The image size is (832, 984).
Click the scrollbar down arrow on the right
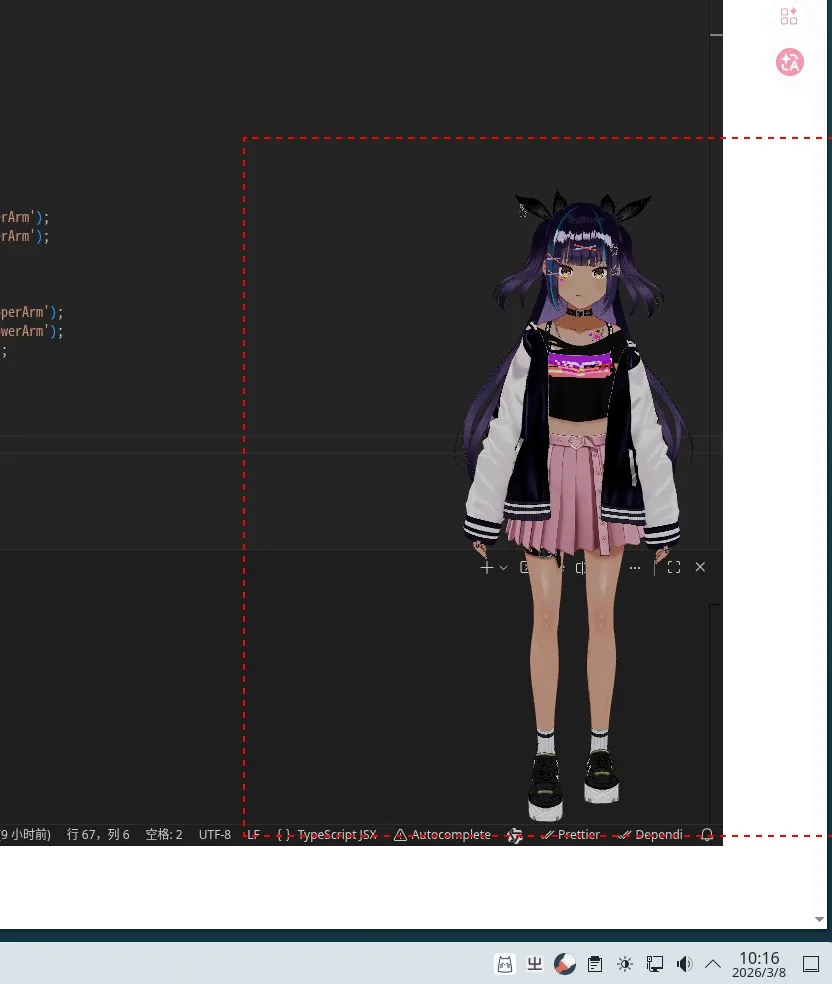click(x=820, y=919)
